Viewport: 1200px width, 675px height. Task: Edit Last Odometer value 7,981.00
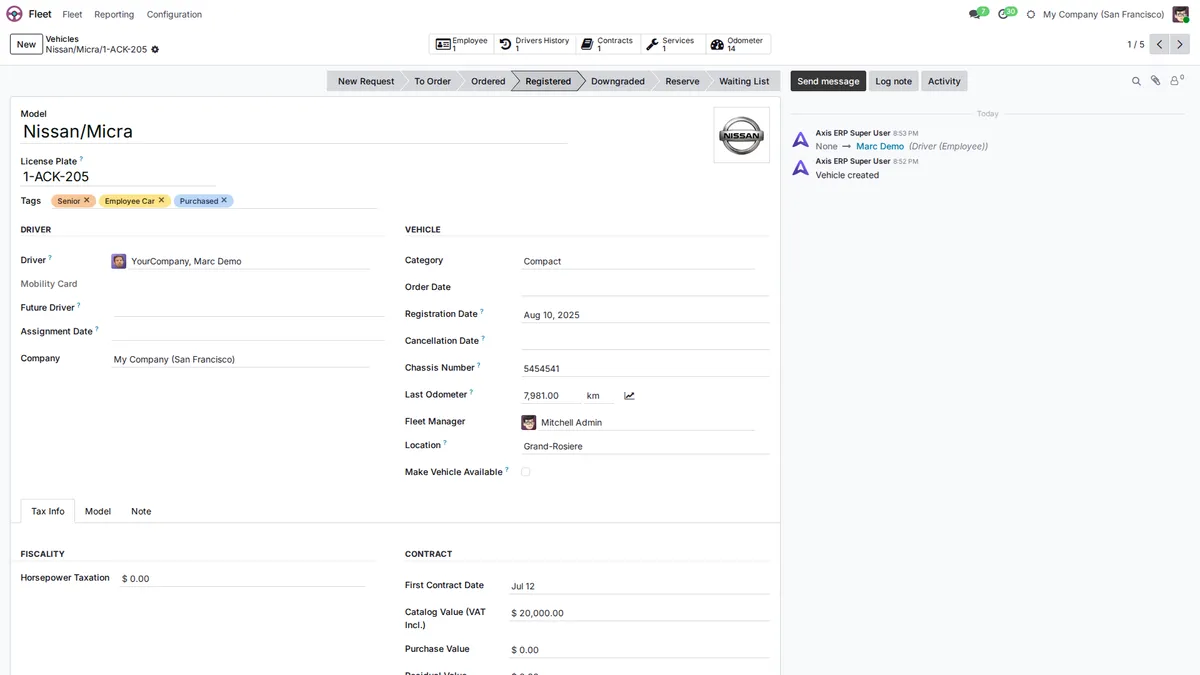[550, 396]
